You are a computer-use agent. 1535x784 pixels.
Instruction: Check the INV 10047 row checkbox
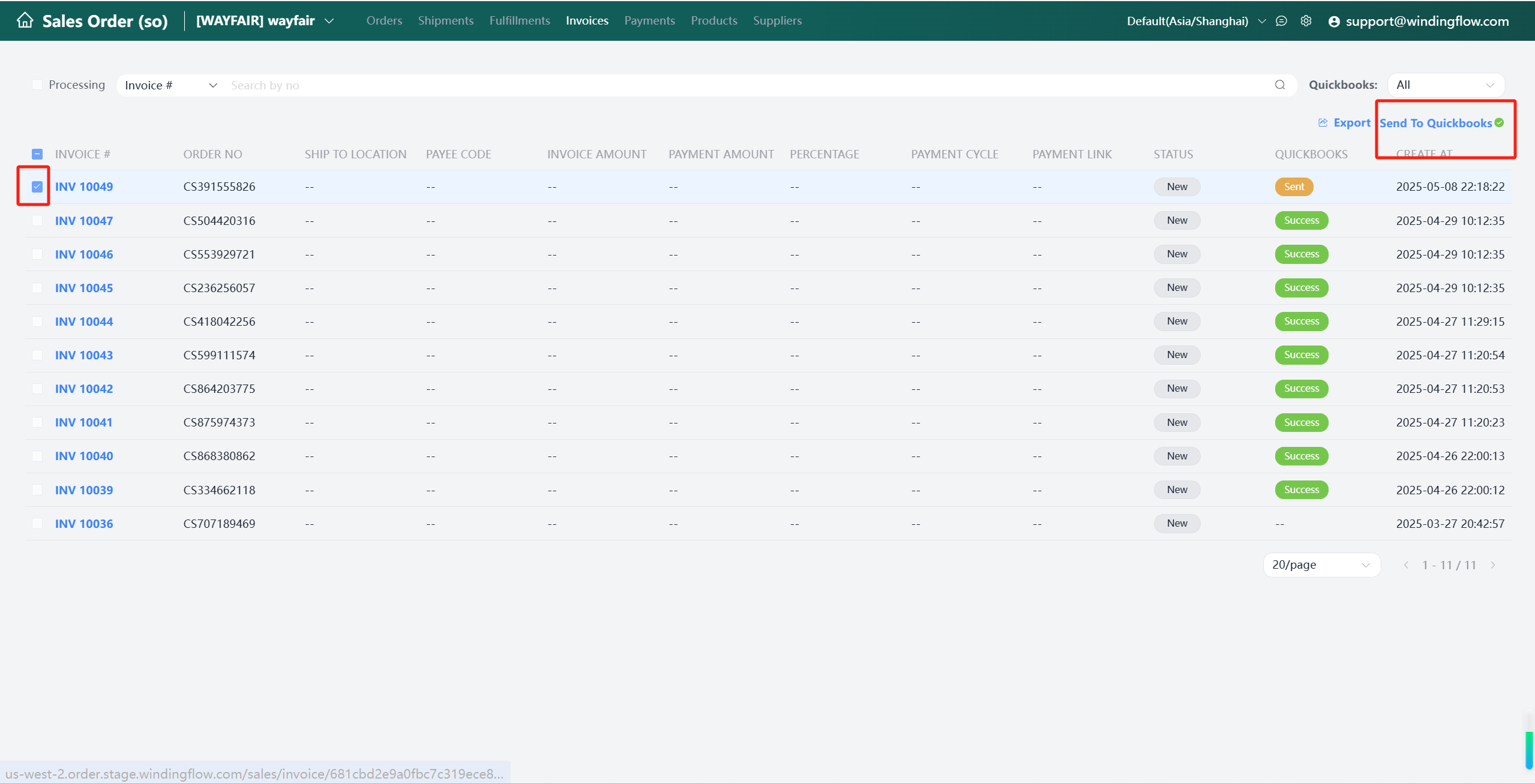click(x=37, y=221)
